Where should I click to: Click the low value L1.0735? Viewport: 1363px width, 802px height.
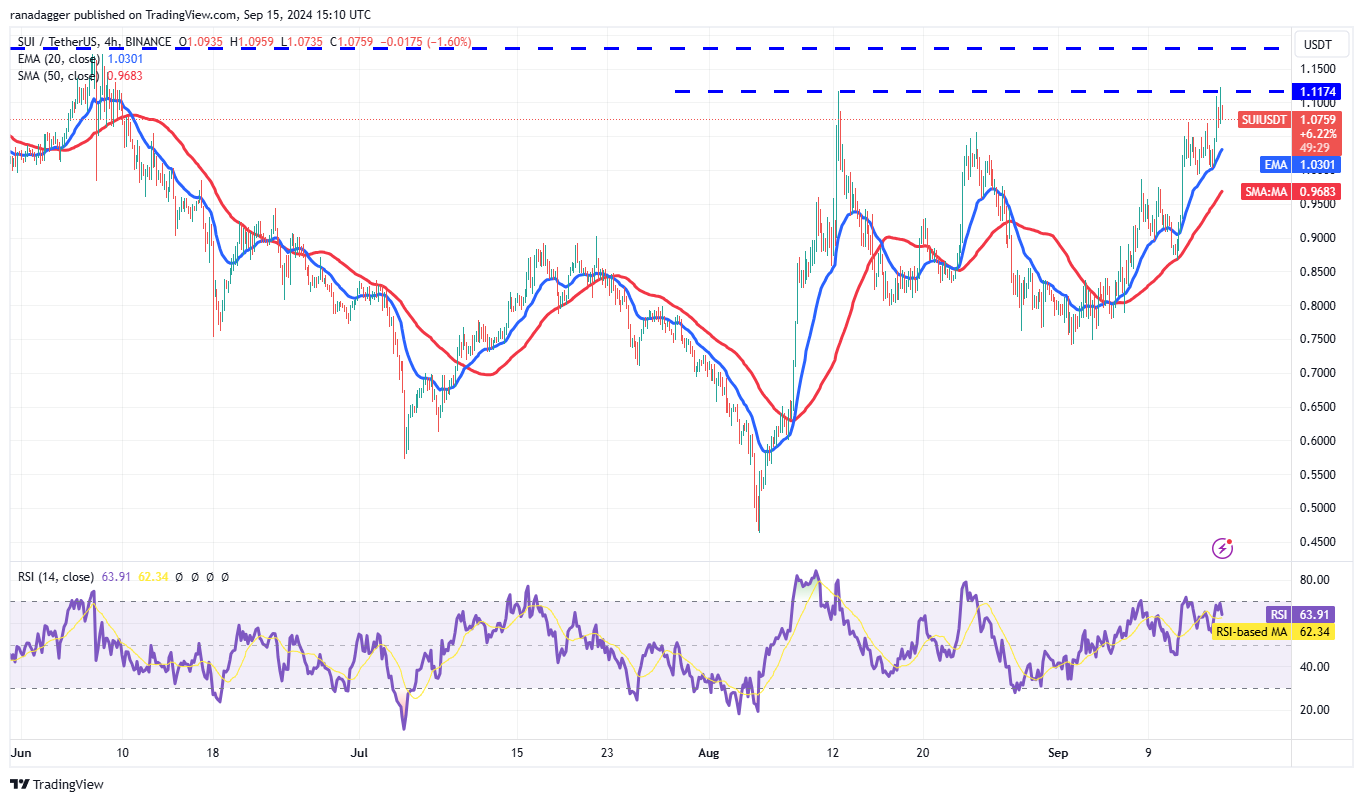[x=300, y=43]
